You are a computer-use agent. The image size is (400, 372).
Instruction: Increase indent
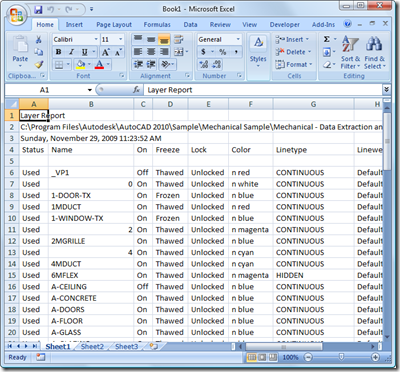pyautogui.click(x=151, y=64)
